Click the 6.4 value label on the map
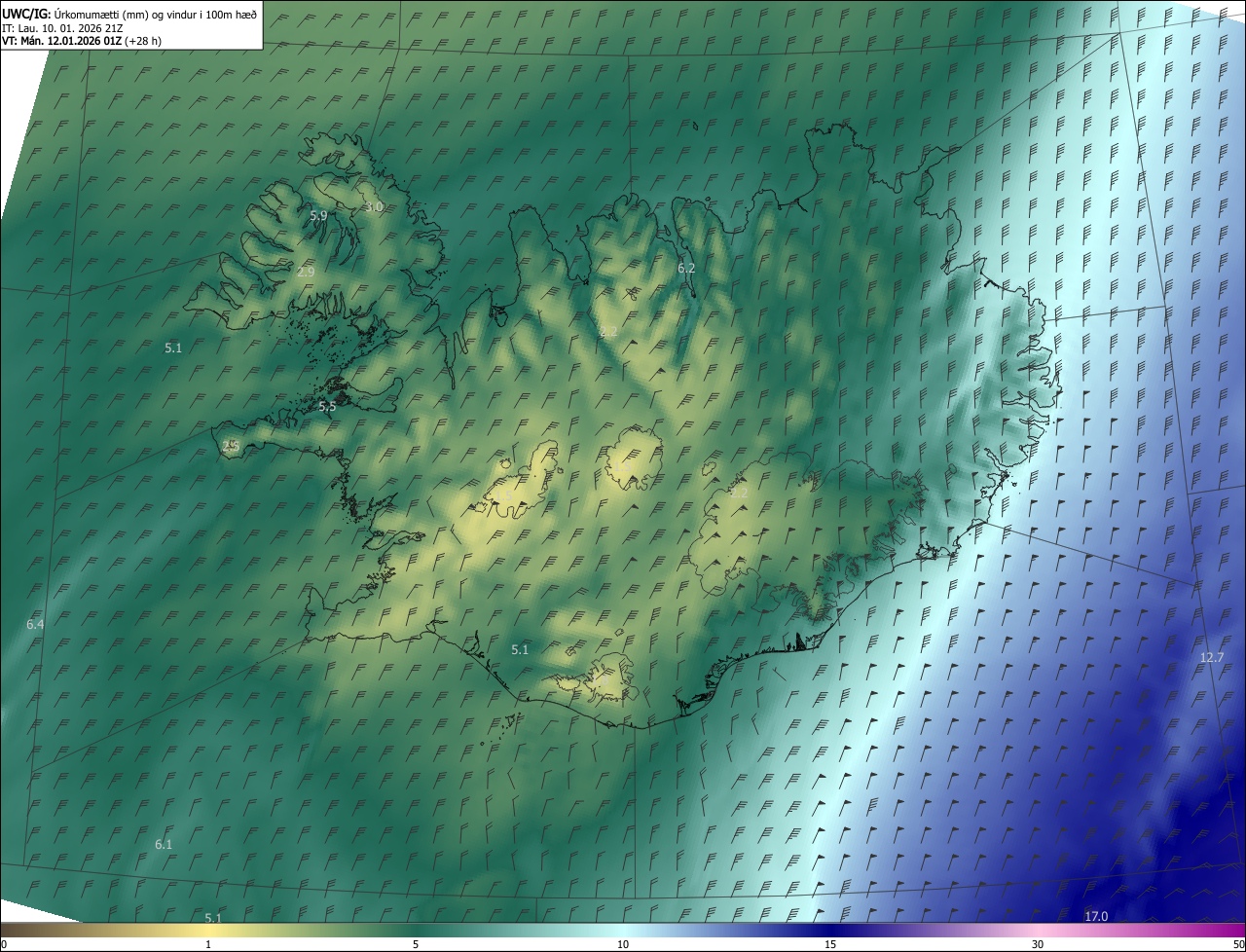This screenshot has width=1246, height=952. (x=35, y=624)
